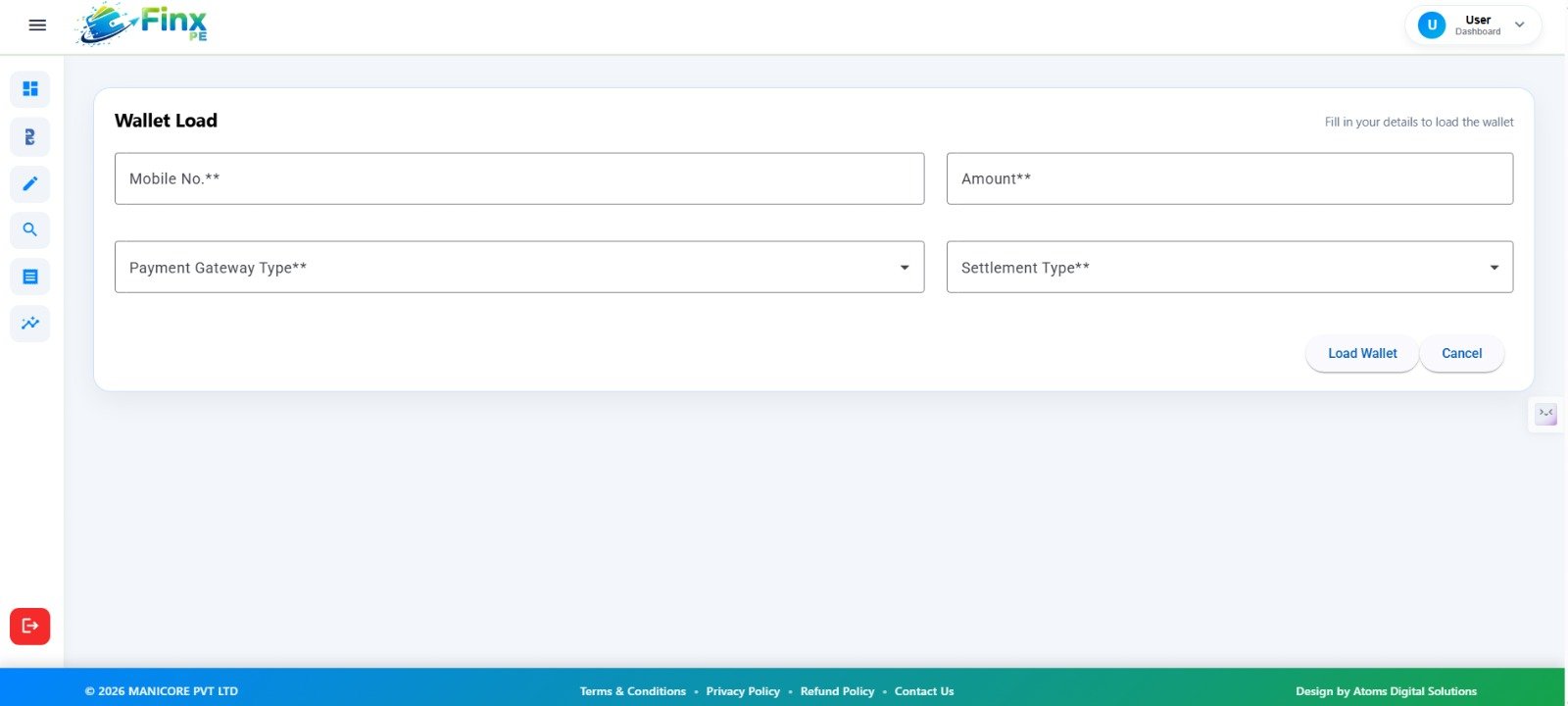This screenshot has width=1568, height=706.
Task: Open the Settlement Type dropdown
Action: (1230, 267)
